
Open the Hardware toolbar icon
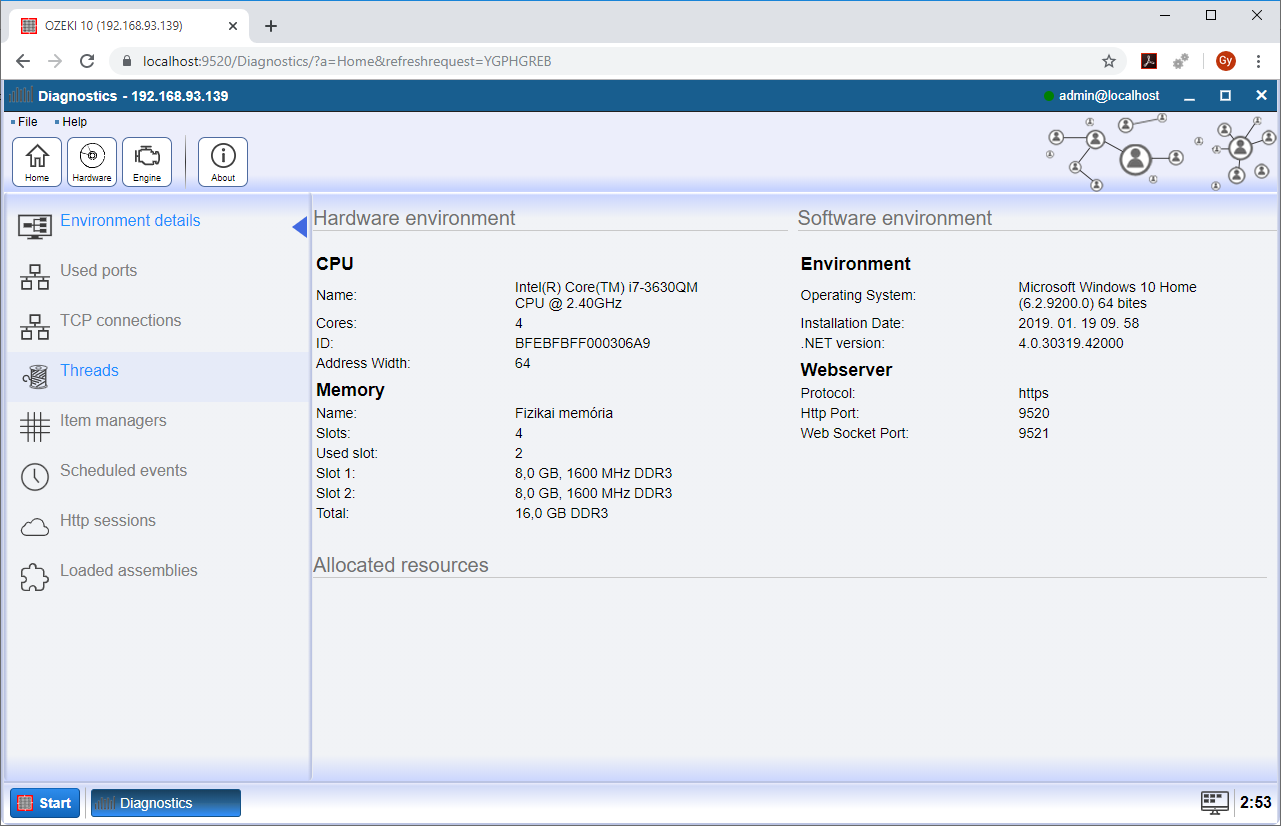click(92, 162)
